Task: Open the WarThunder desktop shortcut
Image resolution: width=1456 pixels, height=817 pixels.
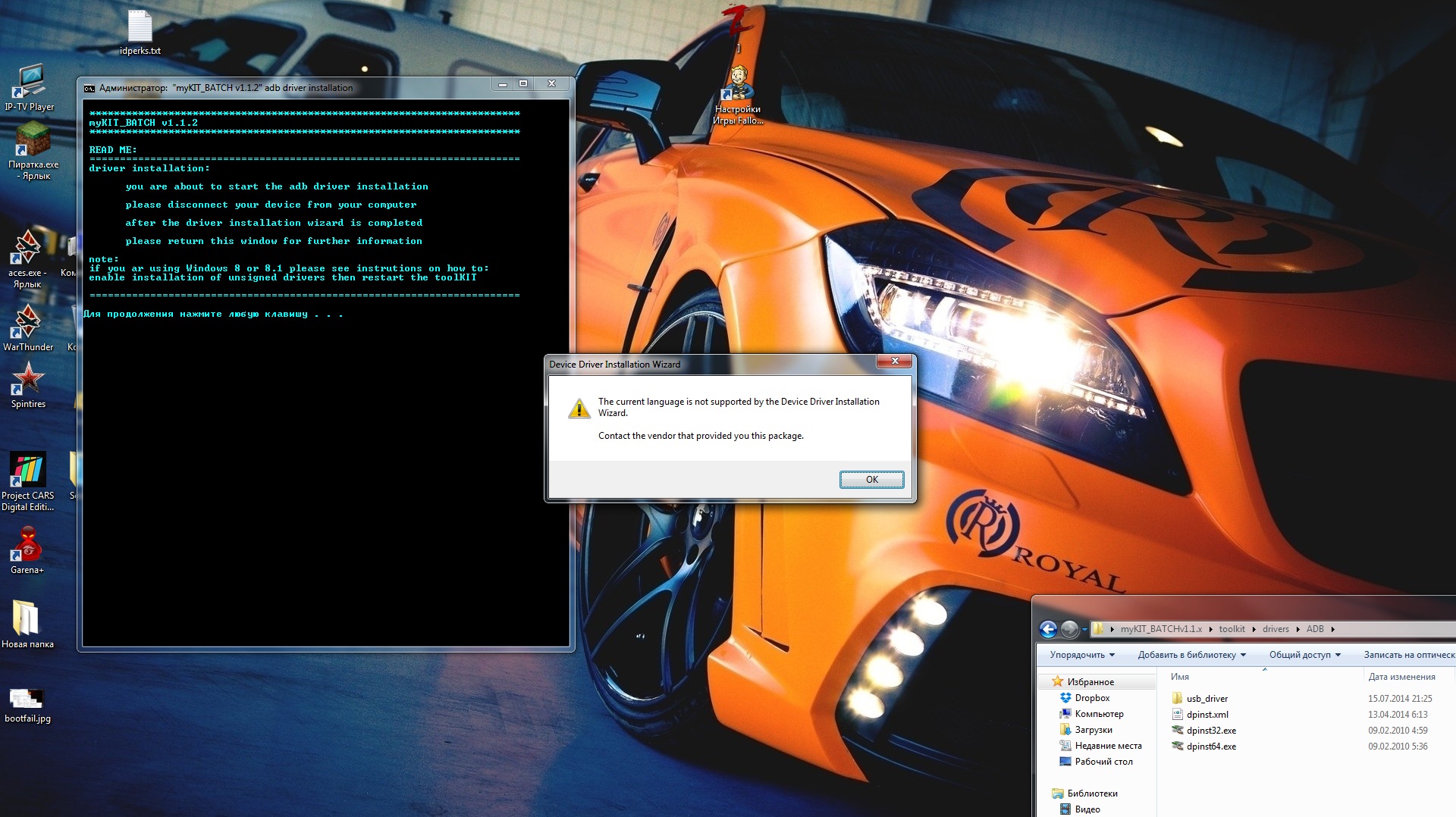Action: 28,324
